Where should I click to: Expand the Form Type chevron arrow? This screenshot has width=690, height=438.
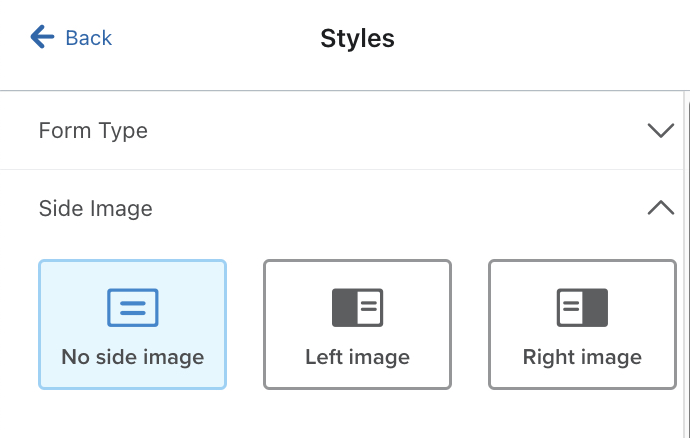click(660, 131)
